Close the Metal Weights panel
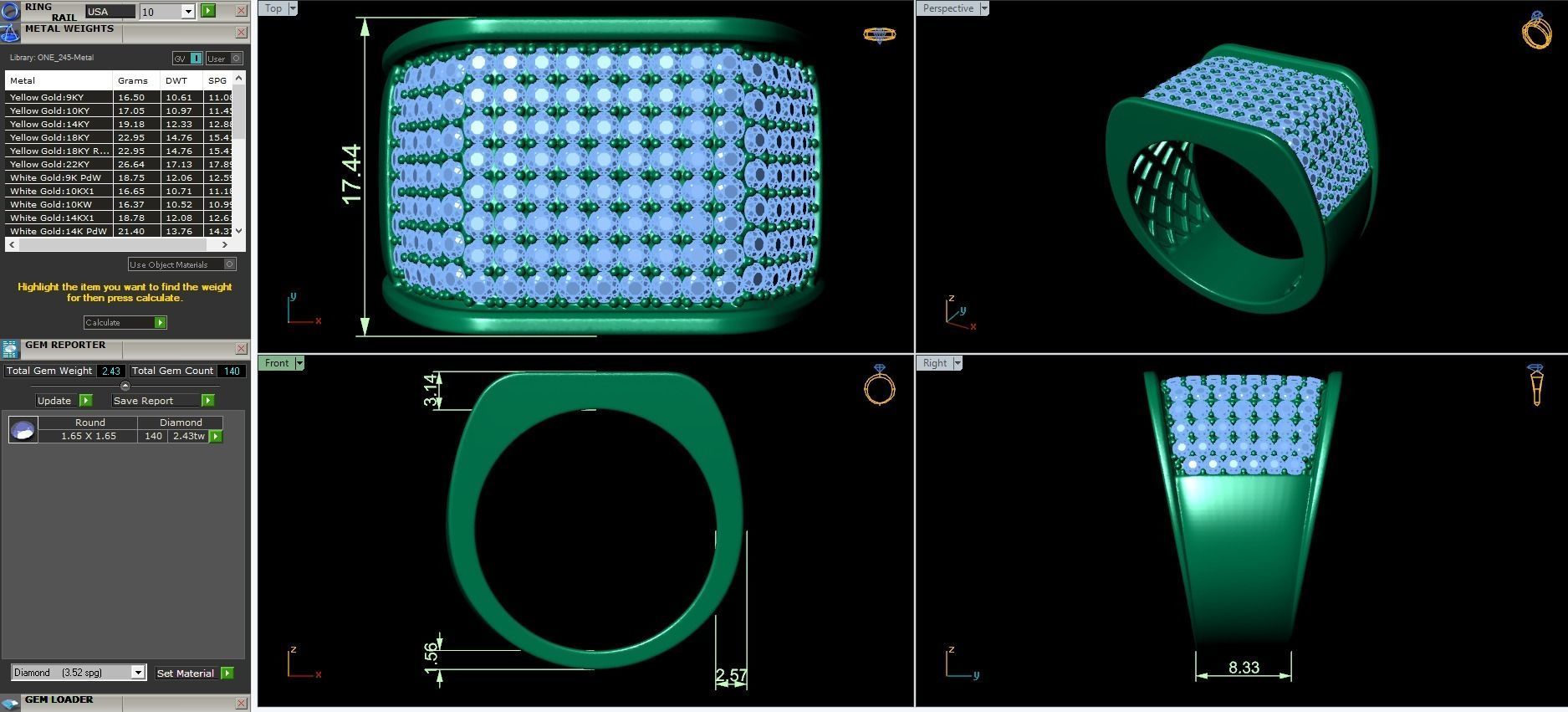 [x=241, y=33]
